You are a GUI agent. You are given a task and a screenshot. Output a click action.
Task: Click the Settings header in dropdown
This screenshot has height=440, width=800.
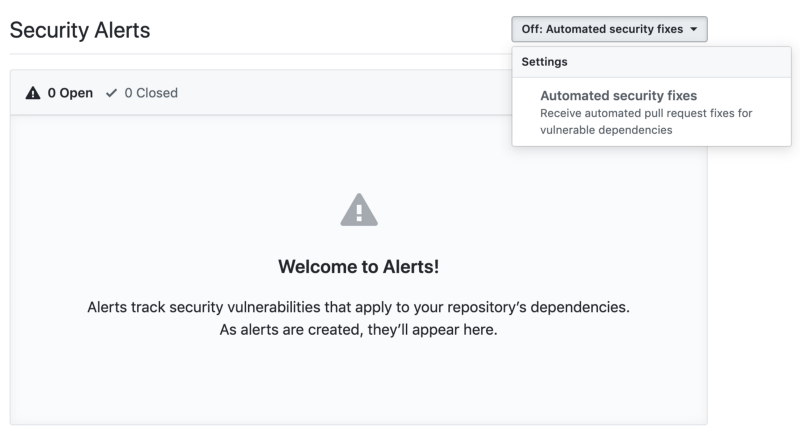click(x=544, y=62)
